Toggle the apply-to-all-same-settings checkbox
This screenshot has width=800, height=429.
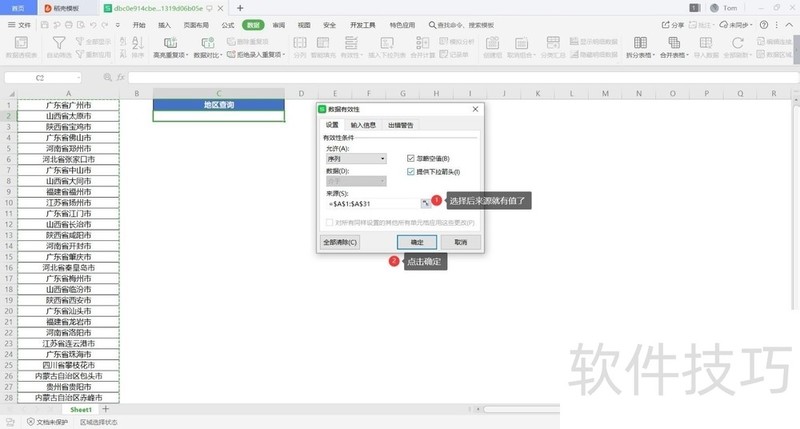point(330,222)
